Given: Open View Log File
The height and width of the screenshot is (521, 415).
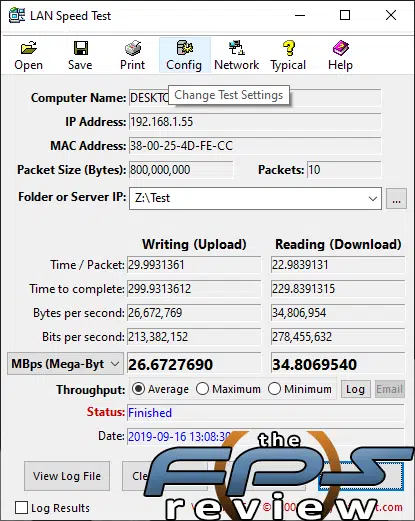Looking at the screenshot, I should [x=67, y=476].
